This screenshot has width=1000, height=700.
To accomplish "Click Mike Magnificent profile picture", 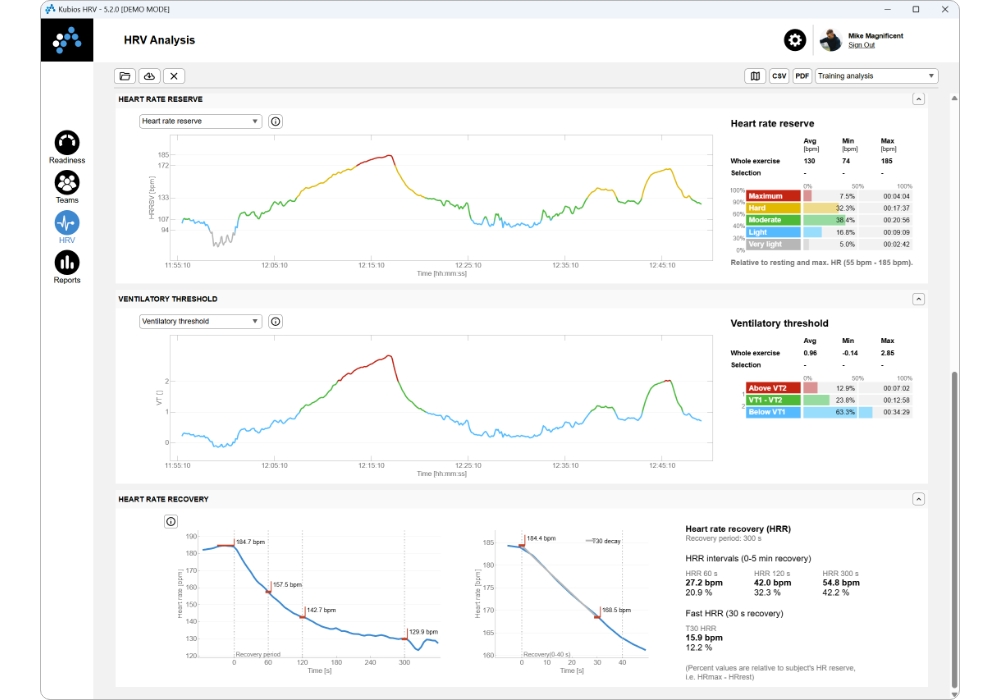I will [x=830, y=40].
